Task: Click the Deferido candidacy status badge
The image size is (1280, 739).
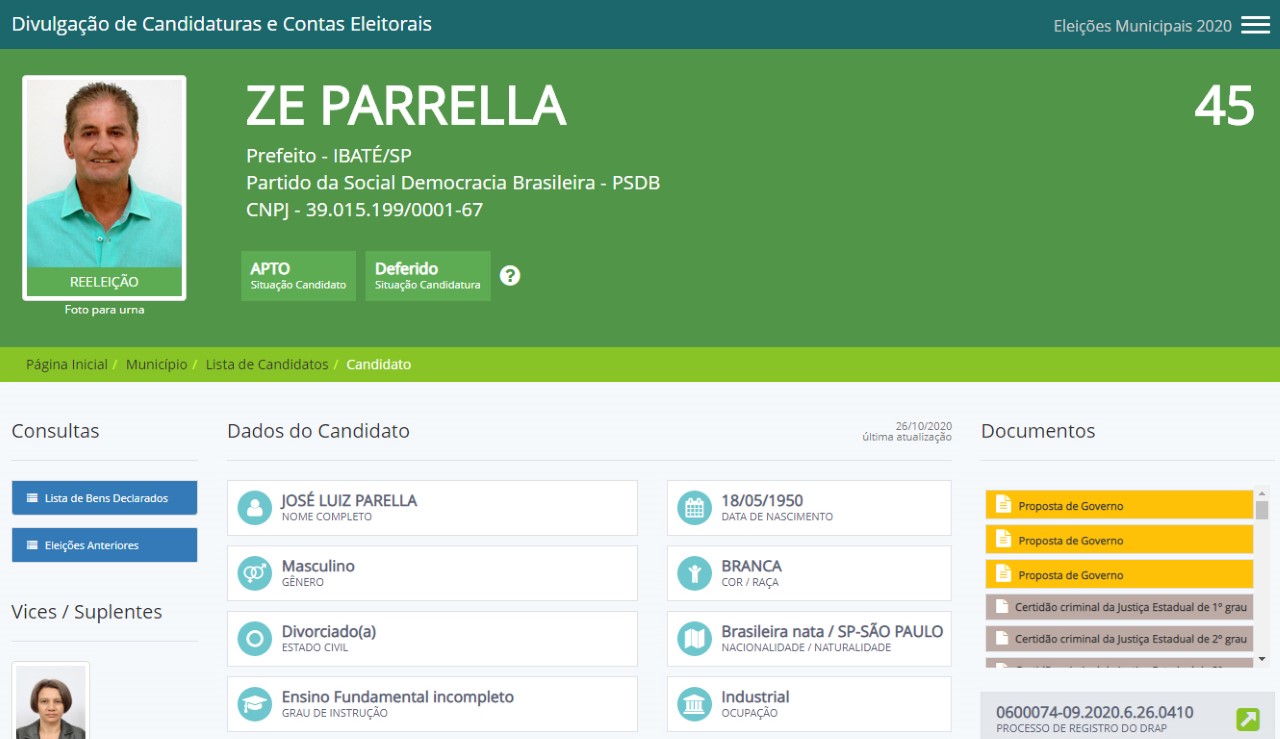Action: [x=428, y=276]
